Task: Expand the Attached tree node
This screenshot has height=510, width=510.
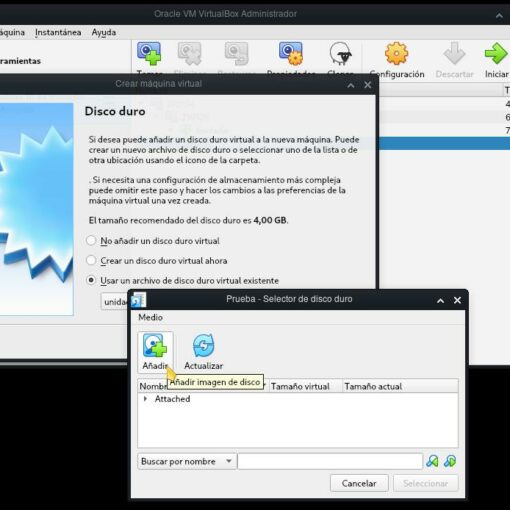Action: pos(145,399)
